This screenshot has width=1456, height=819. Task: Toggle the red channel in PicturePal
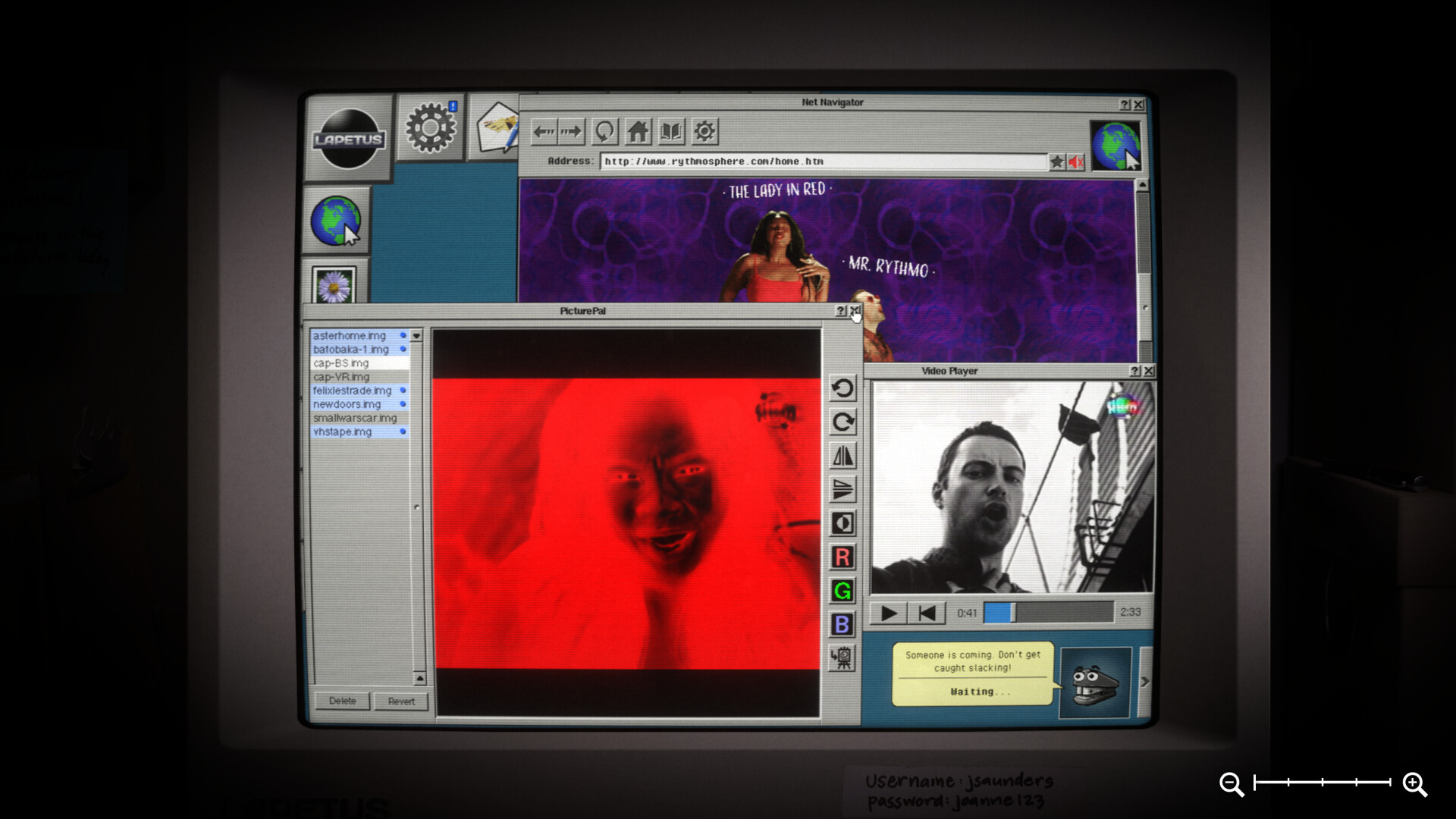[x=842, y=557]
